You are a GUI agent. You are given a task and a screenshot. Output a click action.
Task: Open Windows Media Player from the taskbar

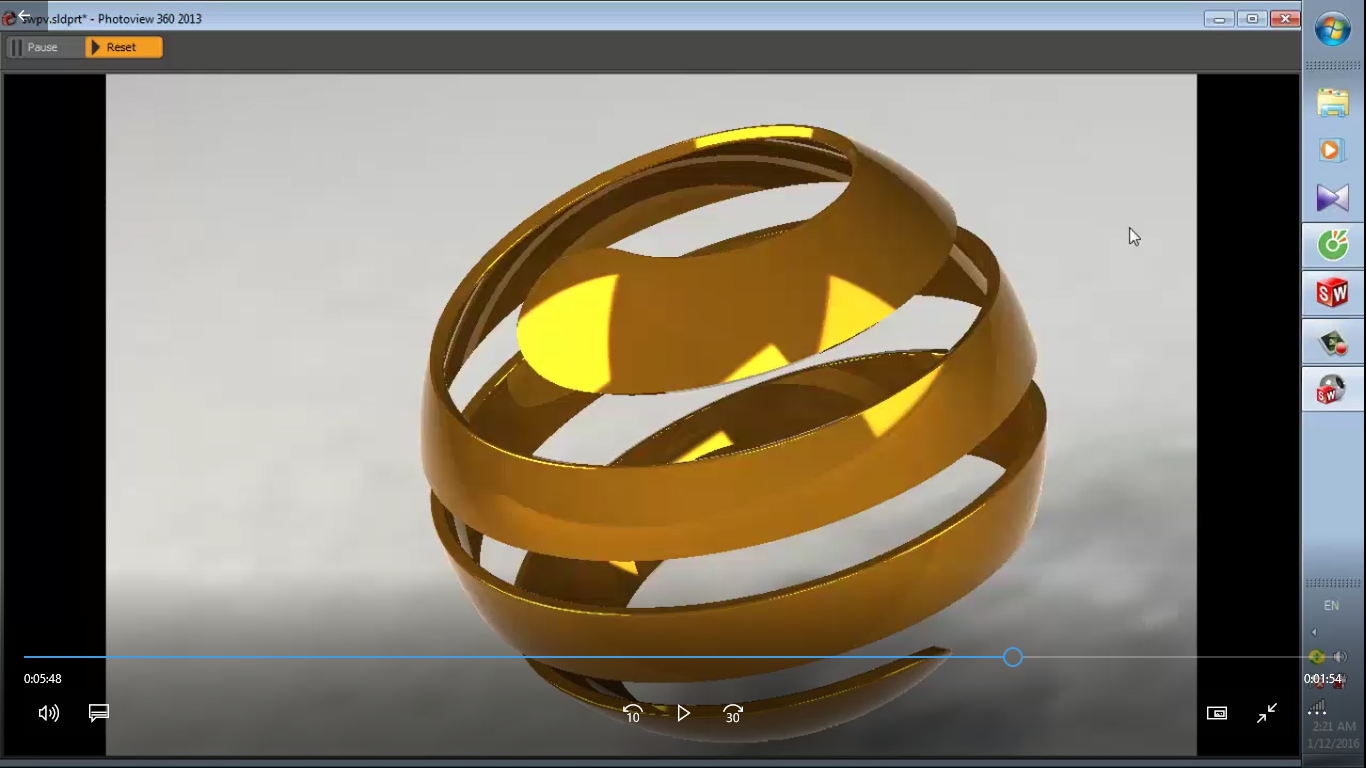click(1333, 150)
